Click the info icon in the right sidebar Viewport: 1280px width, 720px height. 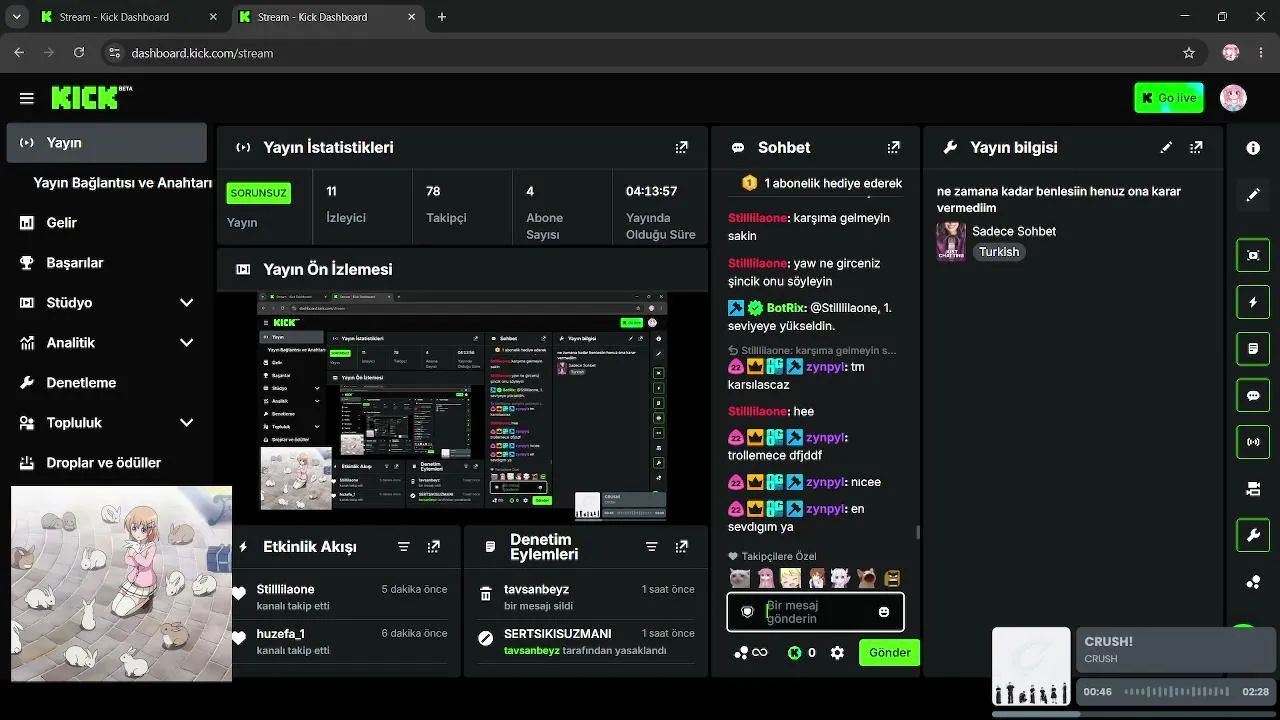pyautogui.click(x=1253, y=148)
